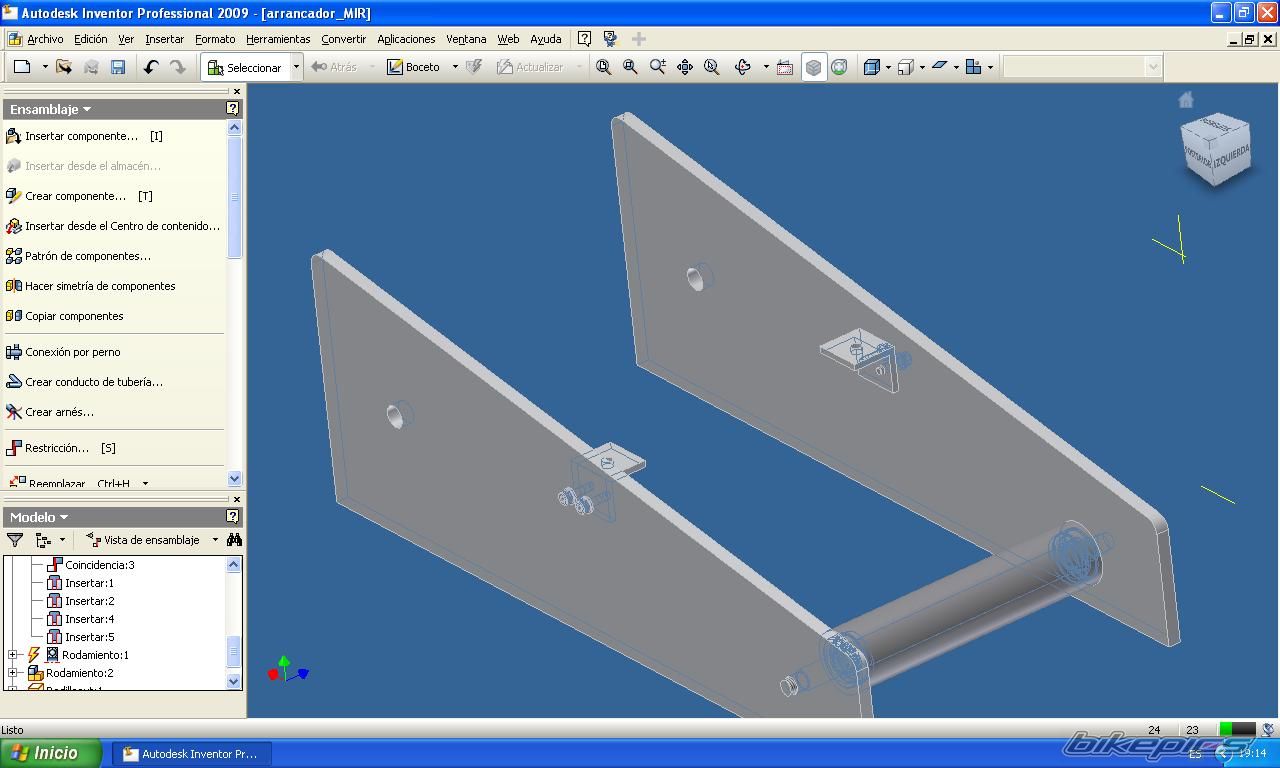Expand the Rodamiento:2 node
This screenshot has width=1280, height=768.
point(13,673)
